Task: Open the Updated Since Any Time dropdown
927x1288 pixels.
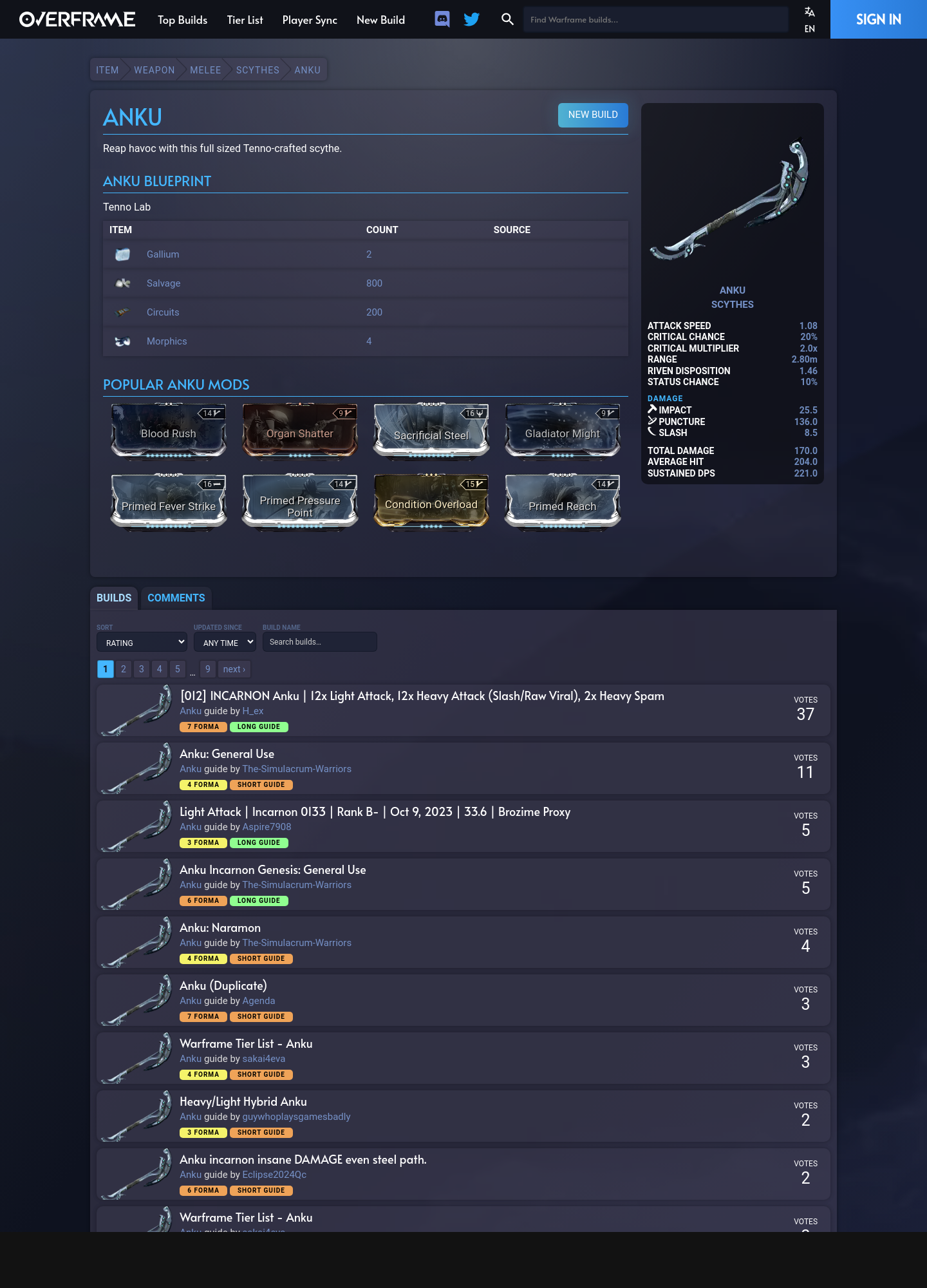Action: [x=225, y=642]
